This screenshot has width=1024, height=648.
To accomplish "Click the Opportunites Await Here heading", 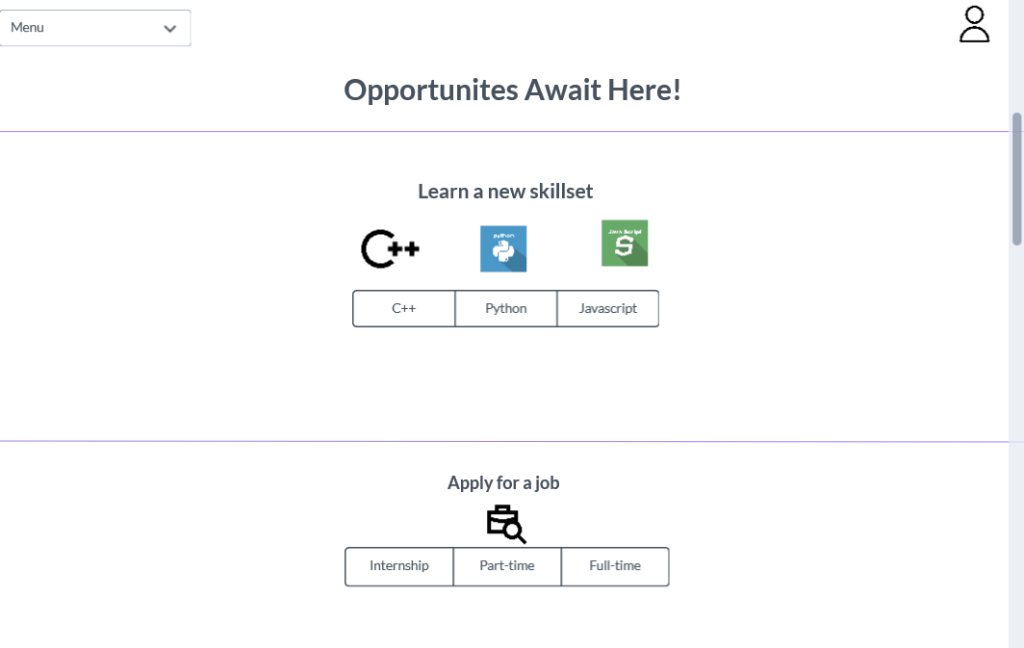I will pyautogui.click(x=513, y=90).
